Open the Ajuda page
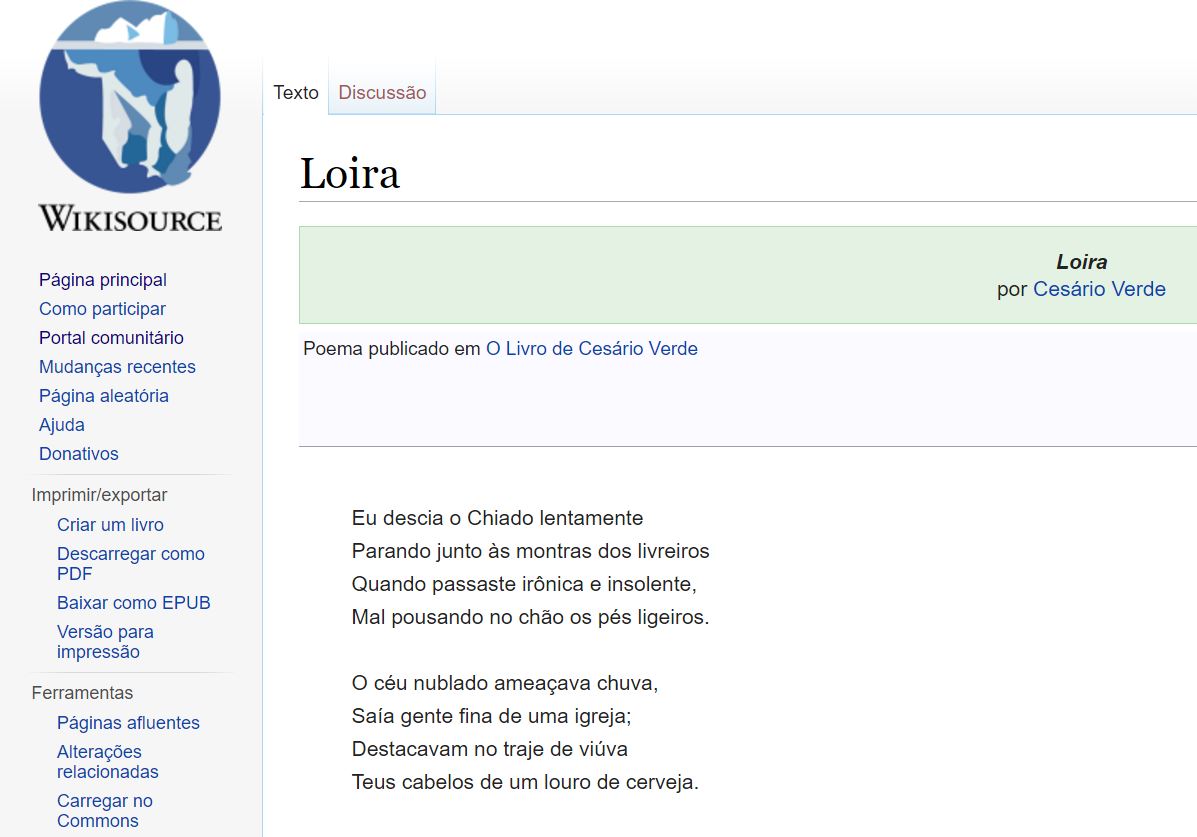Viewport: 1197px width, 837px height. tap(62, 425)
